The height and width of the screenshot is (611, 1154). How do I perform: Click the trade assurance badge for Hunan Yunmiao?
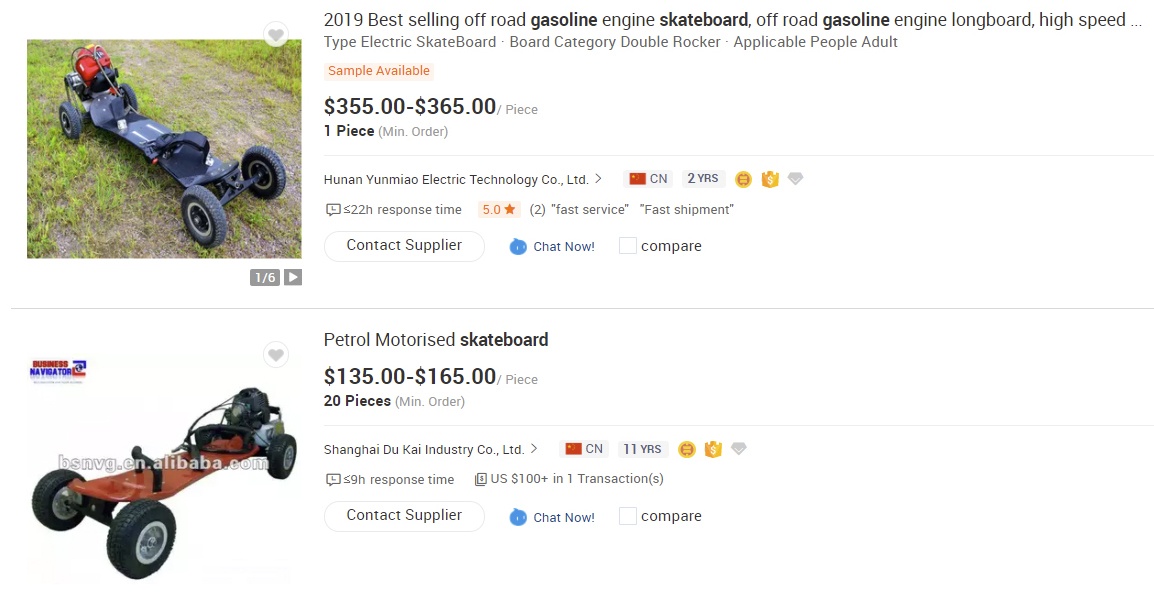pyautogui.click(x=769, y=179)
